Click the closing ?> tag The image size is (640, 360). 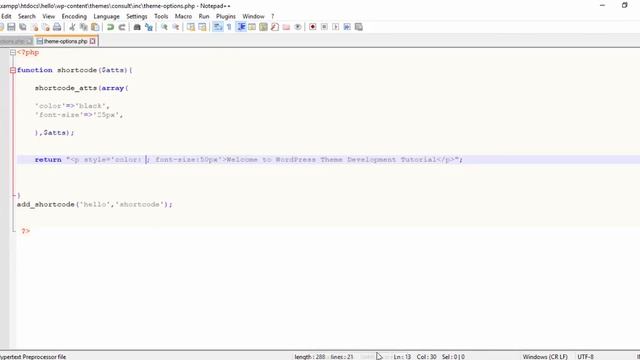pos(26,231)
